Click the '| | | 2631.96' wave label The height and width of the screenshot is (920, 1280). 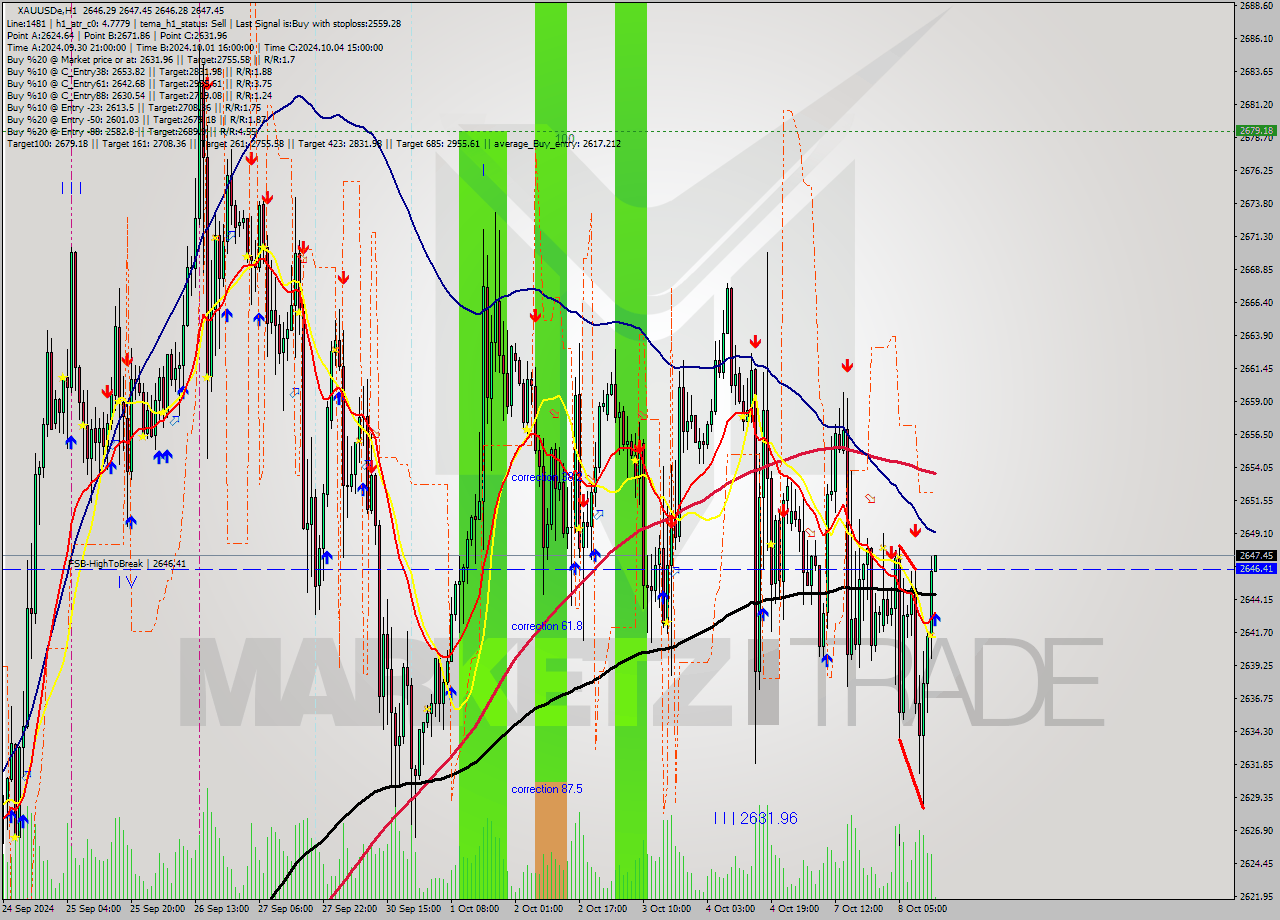[756, 818]
